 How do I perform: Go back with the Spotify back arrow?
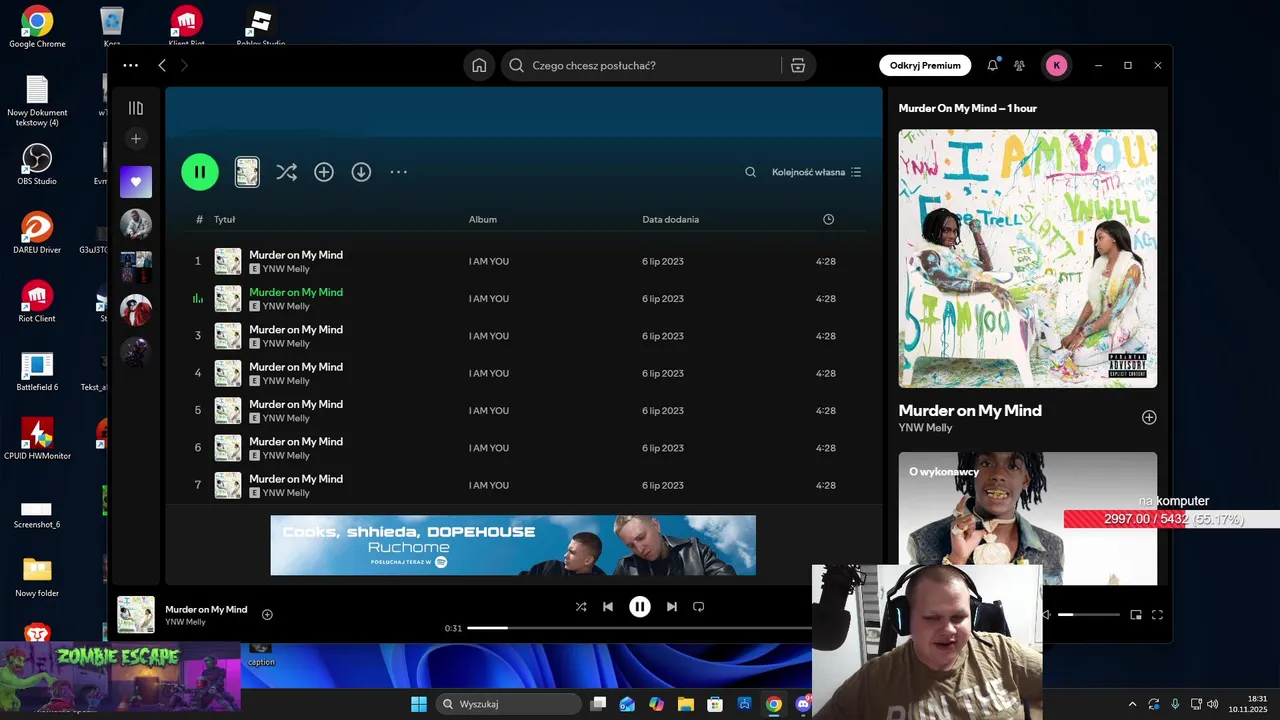point(162,65)
